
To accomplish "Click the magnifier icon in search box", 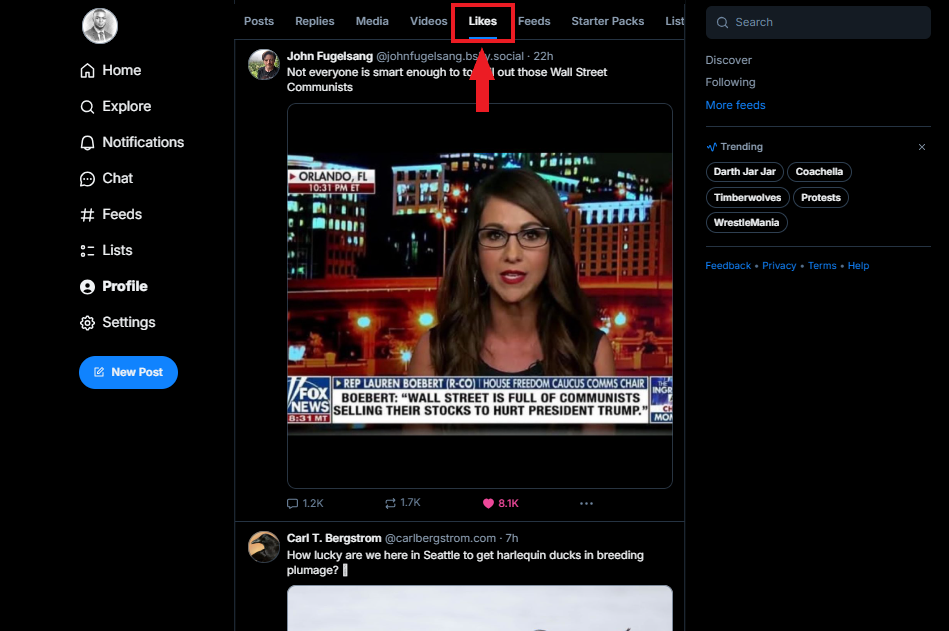I will 722,23.
